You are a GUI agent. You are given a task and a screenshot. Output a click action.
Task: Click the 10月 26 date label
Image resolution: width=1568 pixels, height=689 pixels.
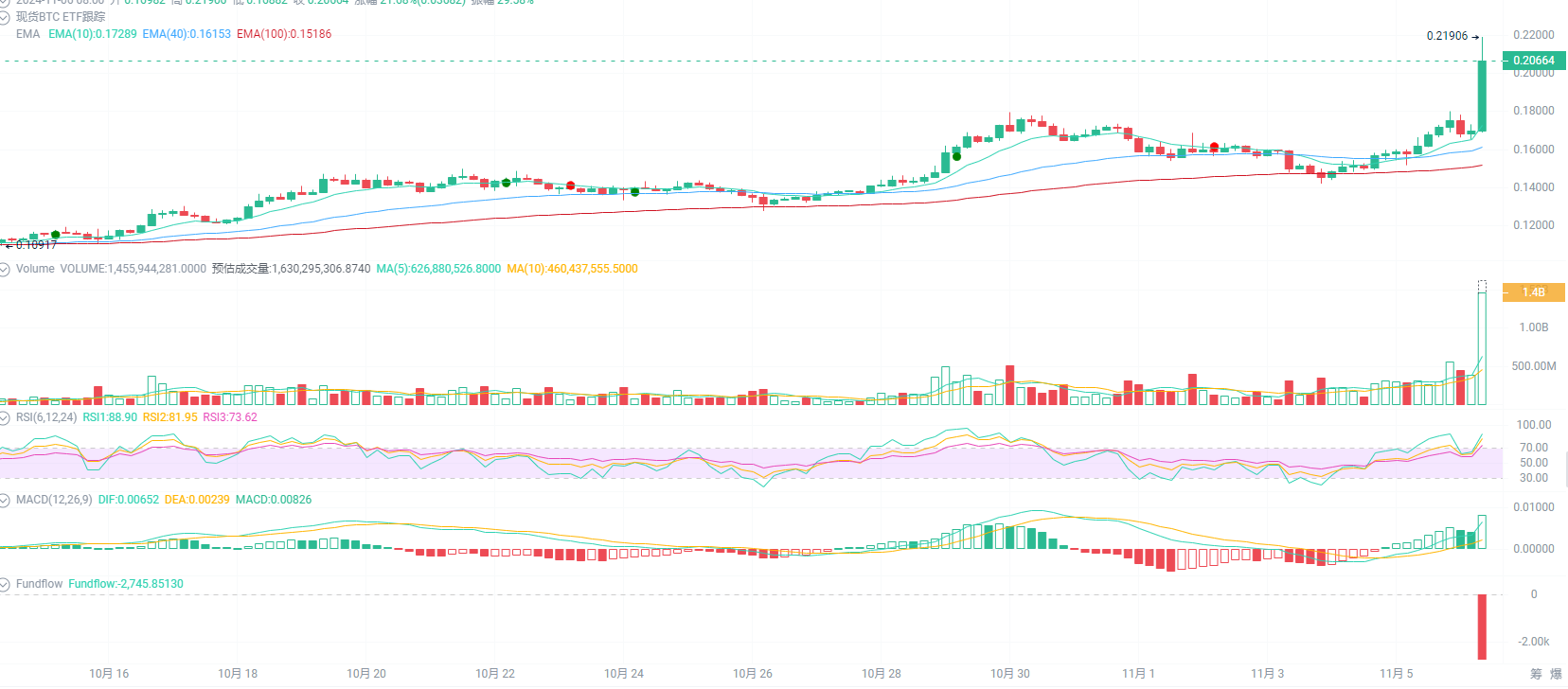point(753,674)
